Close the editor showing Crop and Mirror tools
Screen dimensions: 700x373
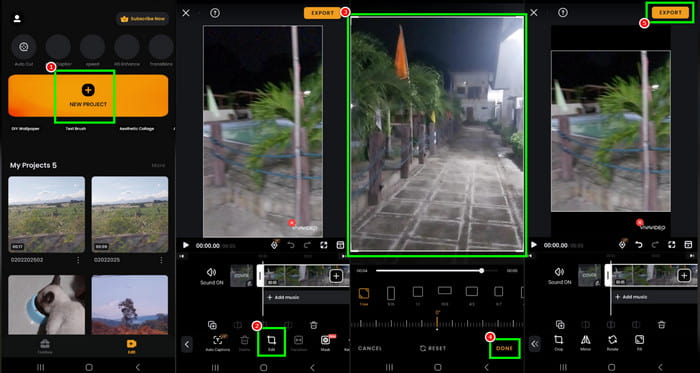click(533, 13)
